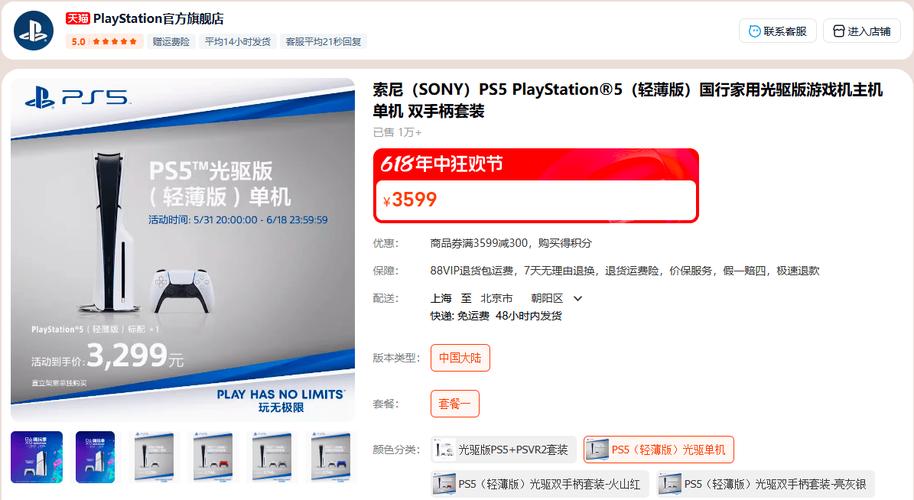Viewport: 914px width, 500px height.
Task: Choose PS5 光驱双手柄套装-亮灰银 option
Action: [x=765, y=484]
